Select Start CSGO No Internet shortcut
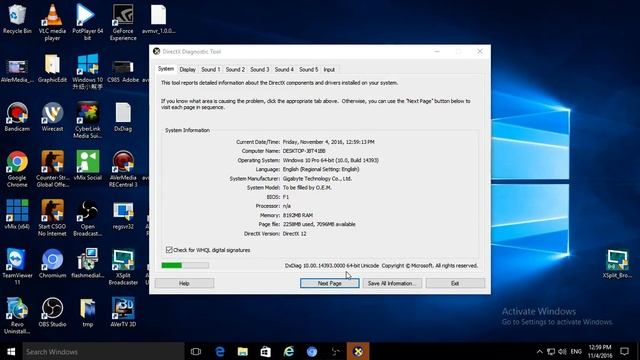Viewport: 640px width, 360px height. click(52, 218)
